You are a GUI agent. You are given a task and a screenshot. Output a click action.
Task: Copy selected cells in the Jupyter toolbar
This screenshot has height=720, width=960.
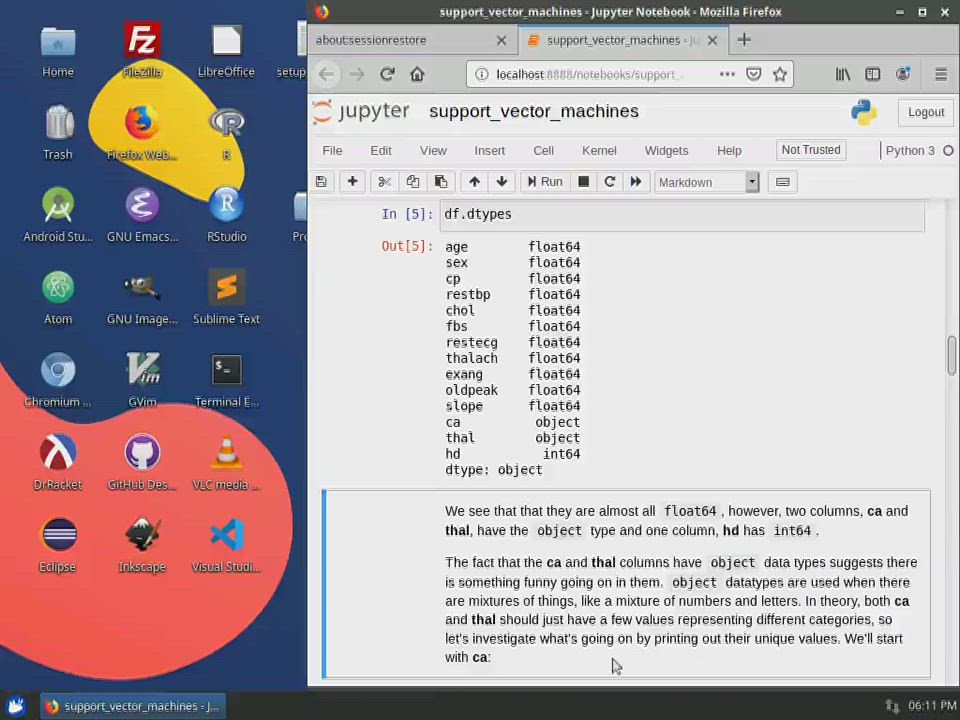tap(413, 182)
